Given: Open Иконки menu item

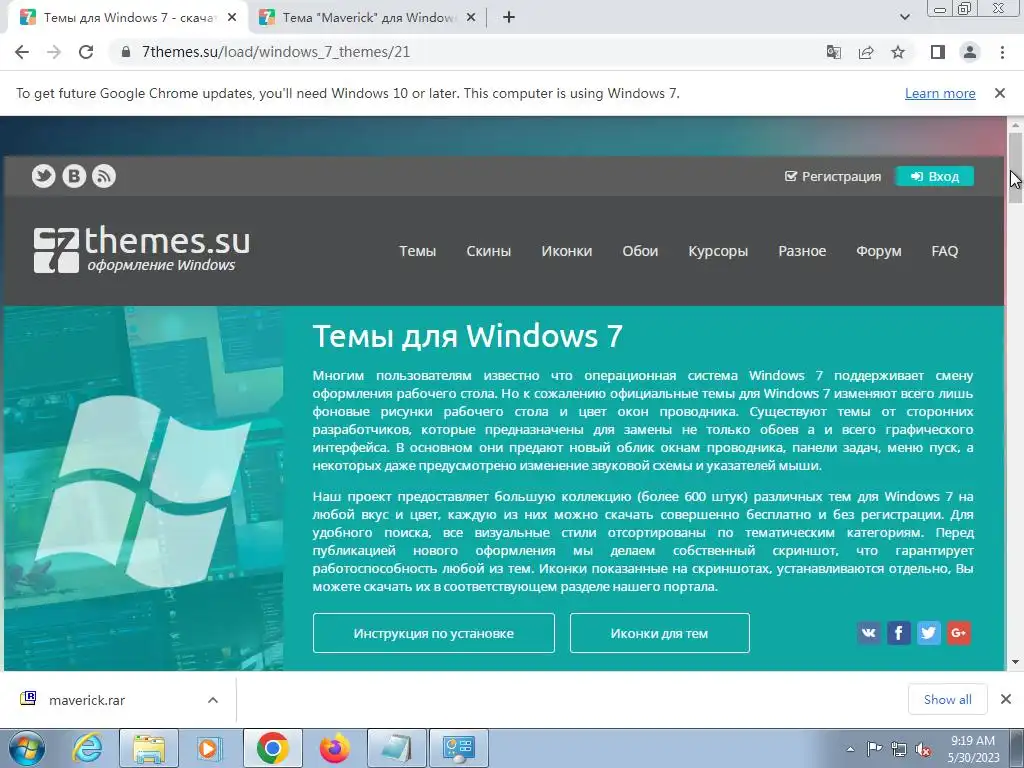Looking at the screenshot, I should [566, 251].
